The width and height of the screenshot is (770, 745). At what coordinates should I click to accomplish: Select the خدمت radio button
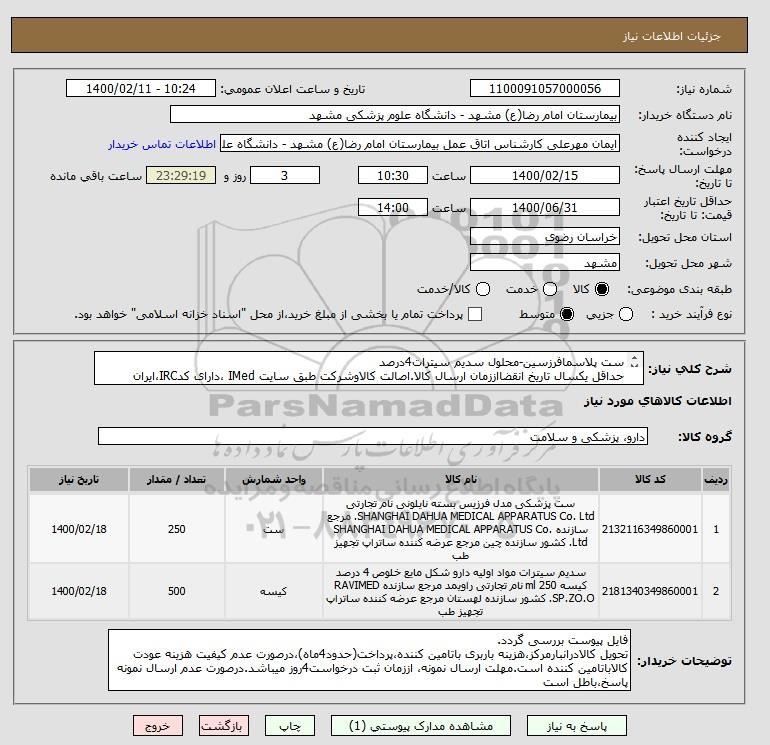[550, 289]
